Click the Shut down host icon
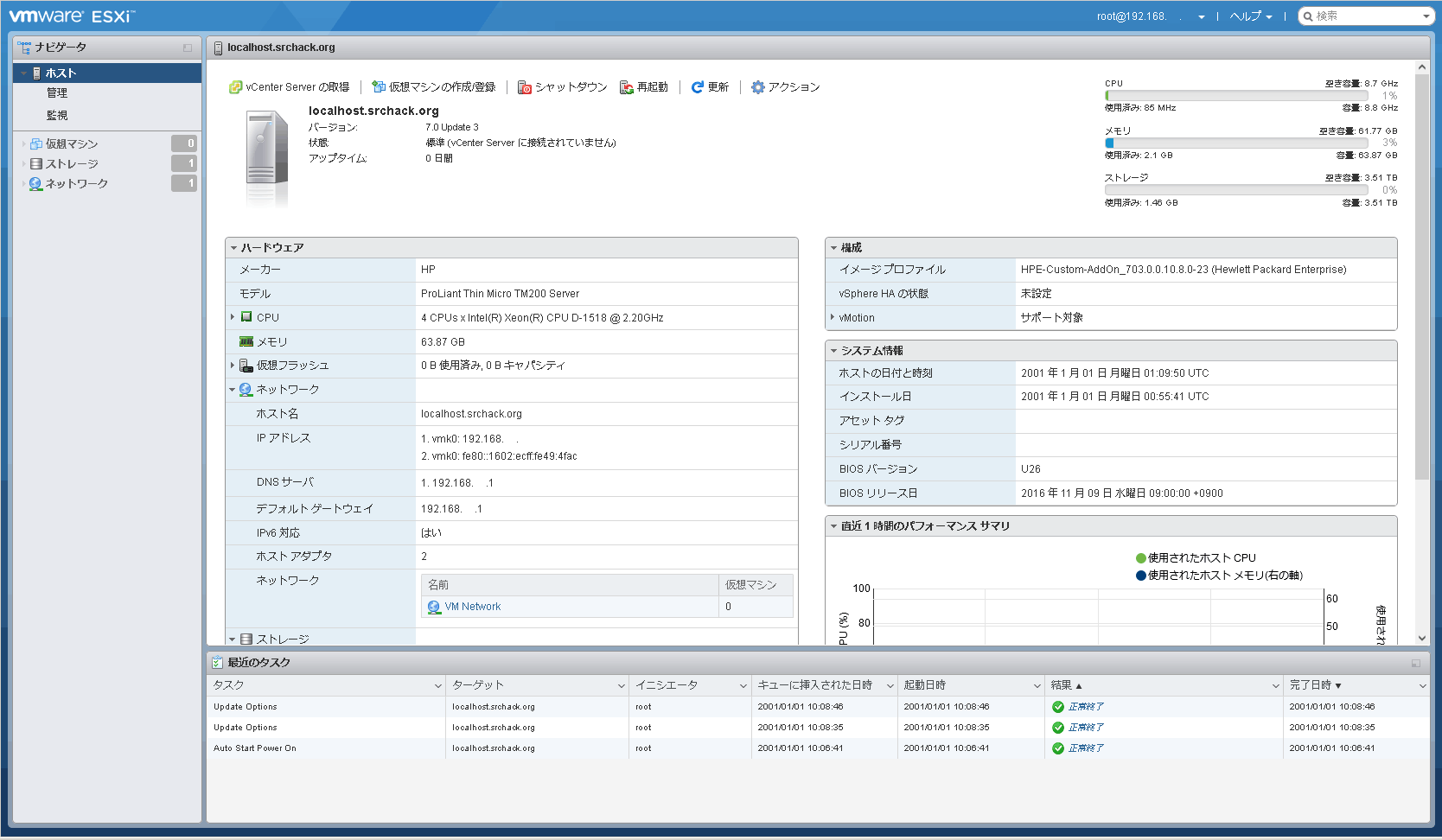1442x840 pixels. pos(524,87)
